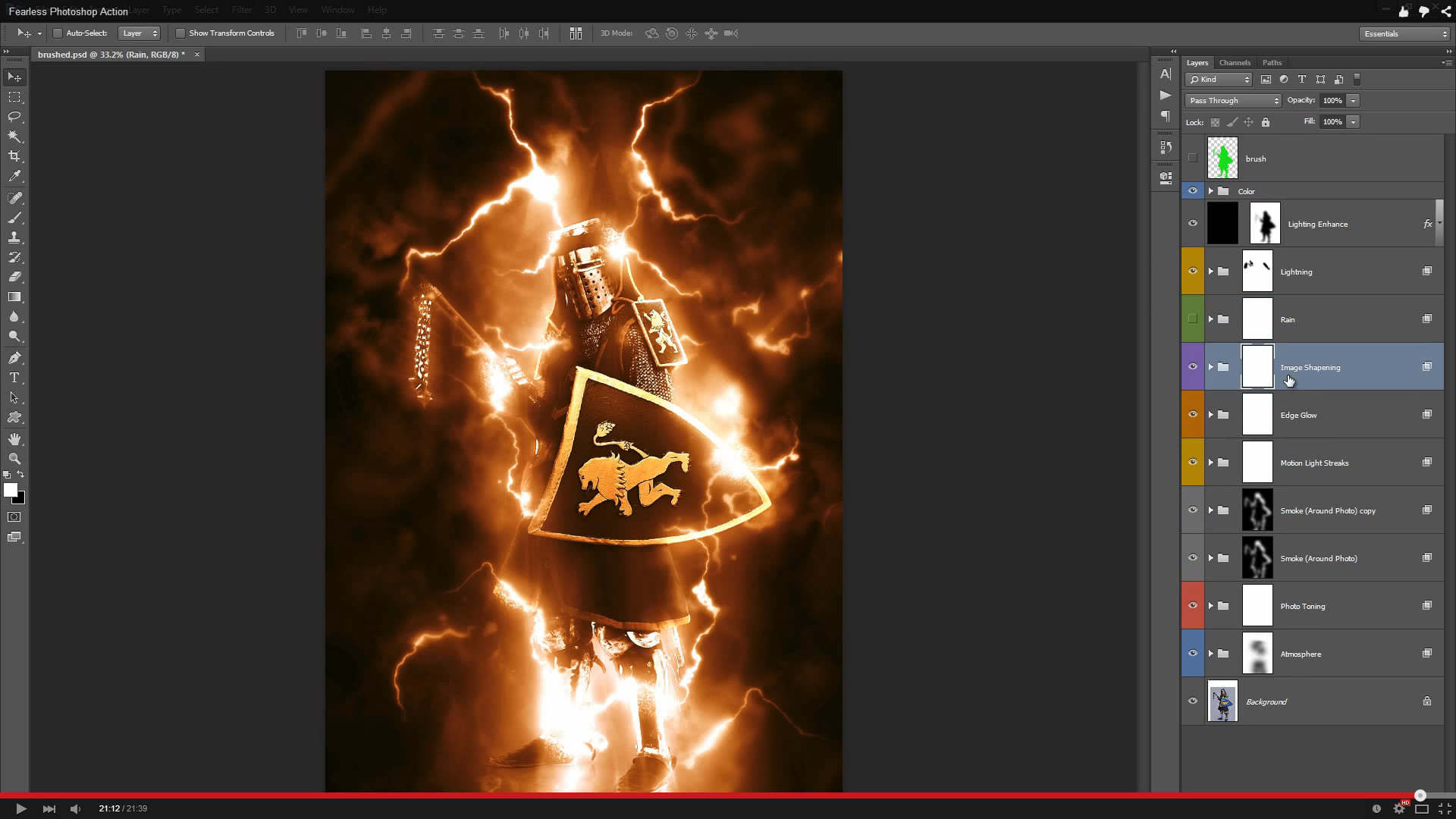Select the Horizontal Type tool
This screenshot has height=819, width=1456.
14,377
